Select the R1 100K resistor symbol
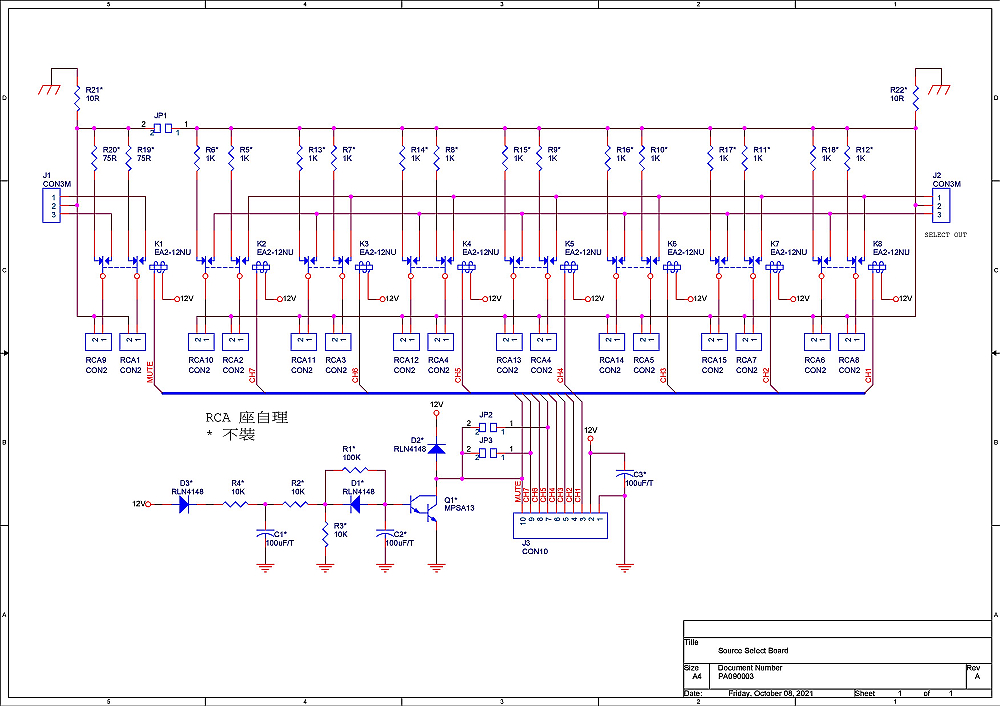The image size is (1000, 706). coord(350,469)
